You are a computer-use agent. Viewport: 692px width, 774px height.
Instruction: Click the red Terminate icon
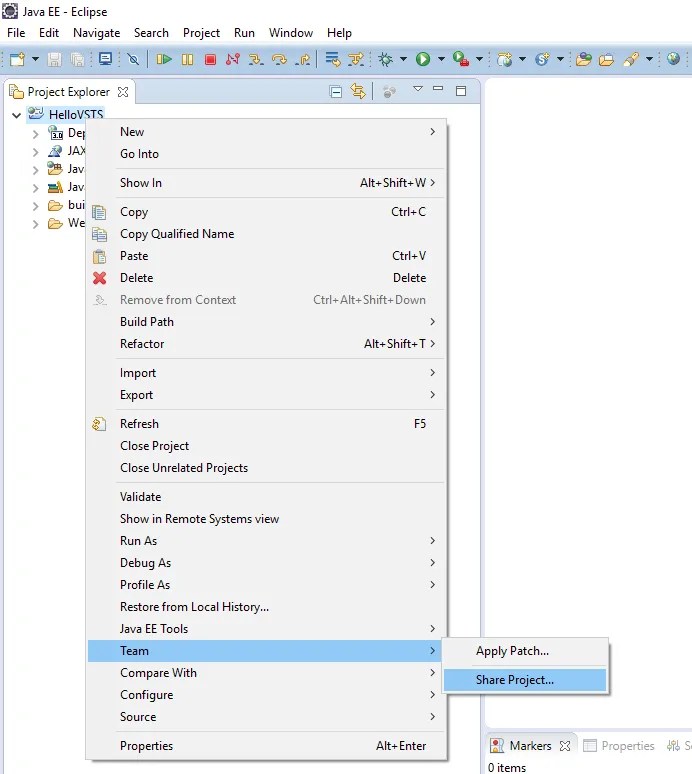click(210, 60)
